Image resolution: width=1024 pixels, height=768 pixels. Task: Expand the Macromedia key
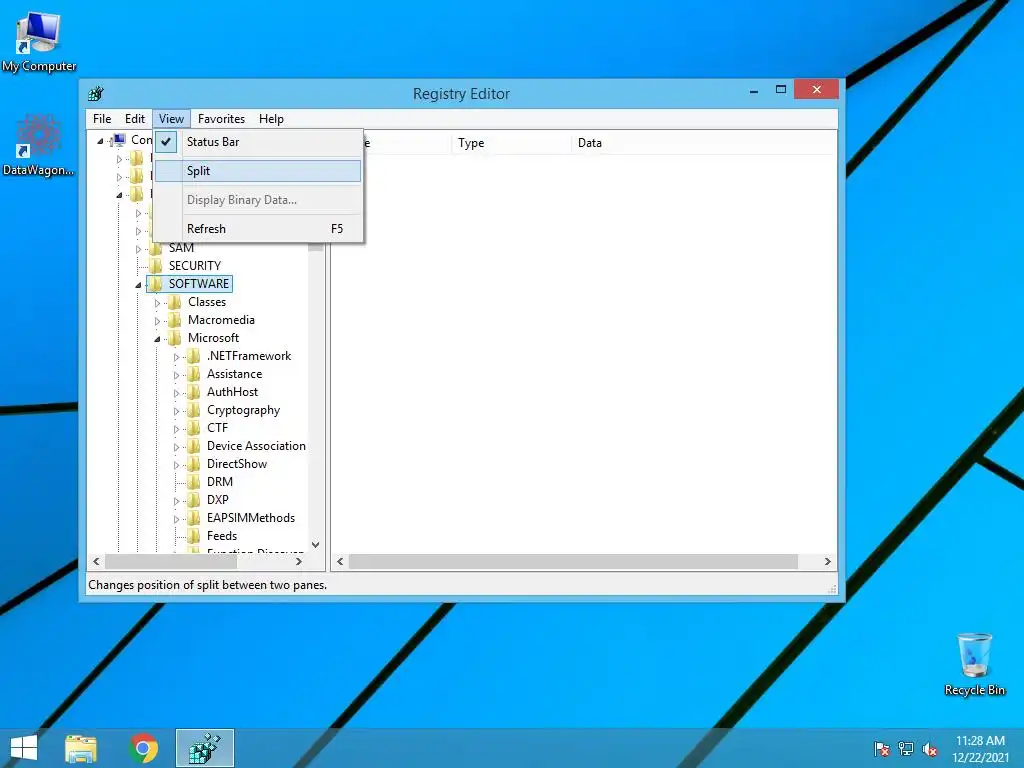157,321
